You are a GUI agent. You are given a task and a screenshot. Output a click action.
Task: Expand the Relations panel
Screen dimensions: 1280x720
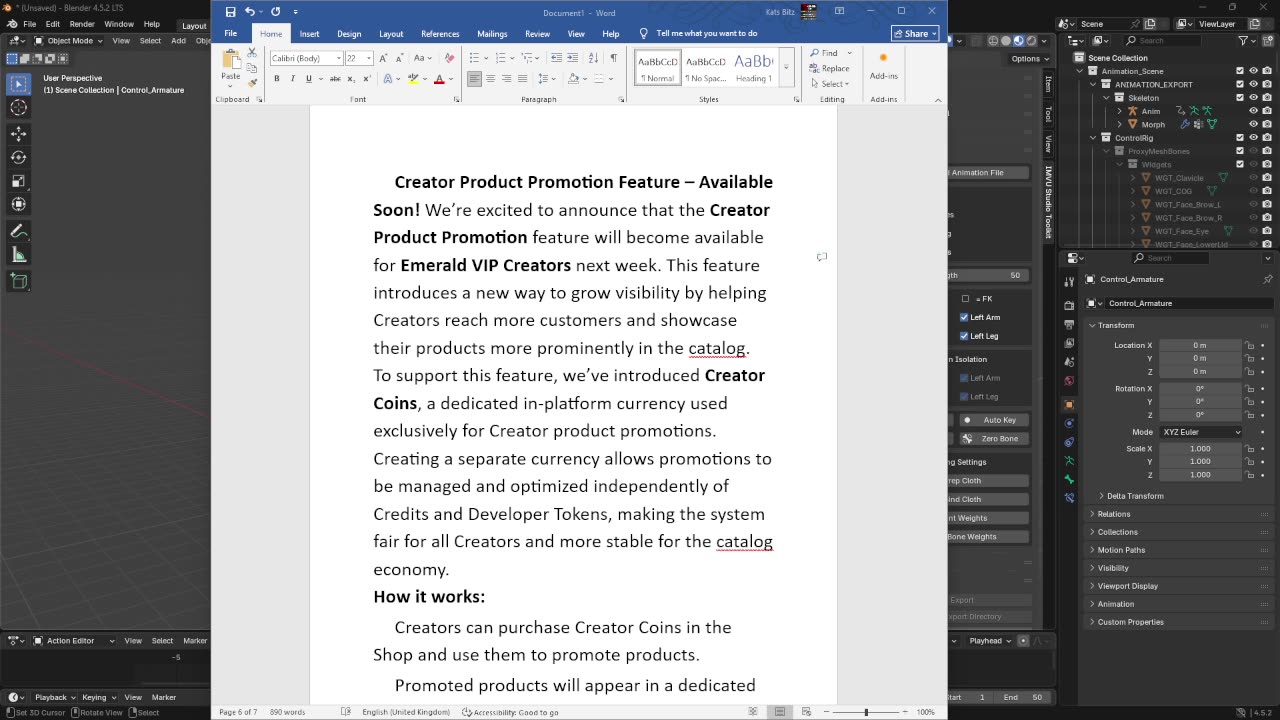click(1113, 514)
